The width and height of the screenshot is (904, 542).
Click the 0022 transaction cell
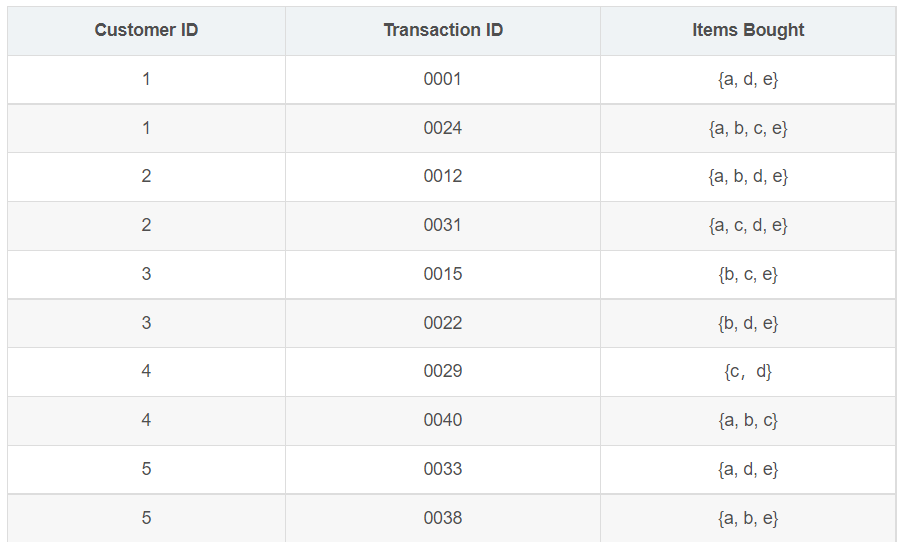point(443,323)
